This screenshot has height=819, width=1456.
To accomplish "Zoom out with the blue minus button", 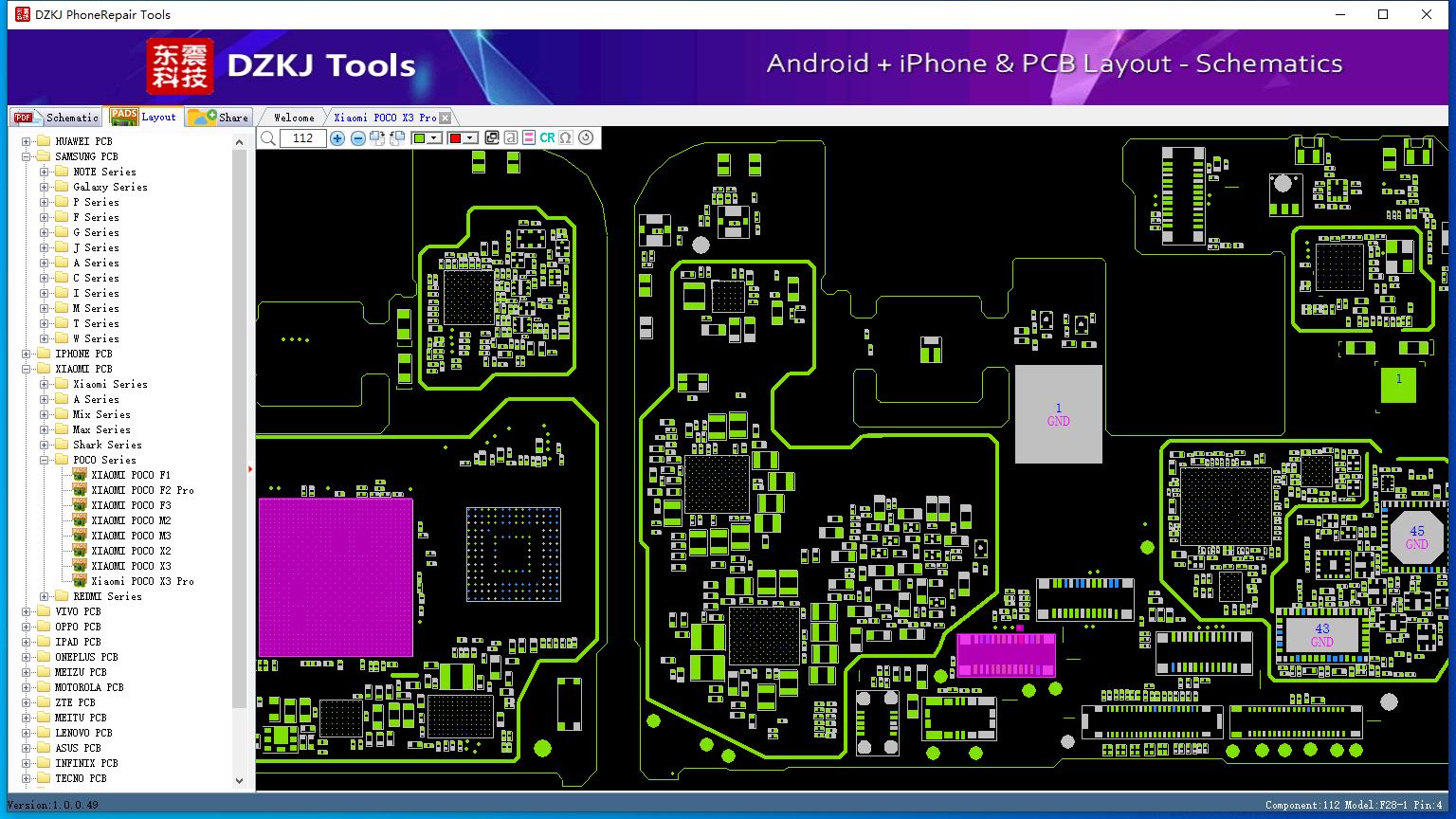I will click(x=358, y=138).
